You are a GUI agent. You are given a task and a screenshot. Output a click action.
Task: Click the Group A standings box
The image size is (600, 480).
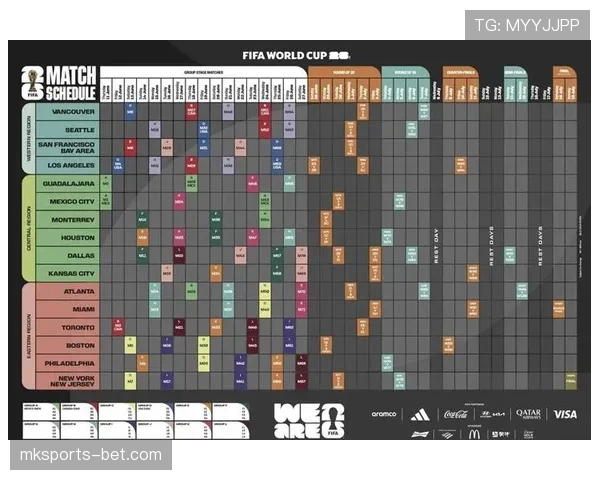(41, 412)
